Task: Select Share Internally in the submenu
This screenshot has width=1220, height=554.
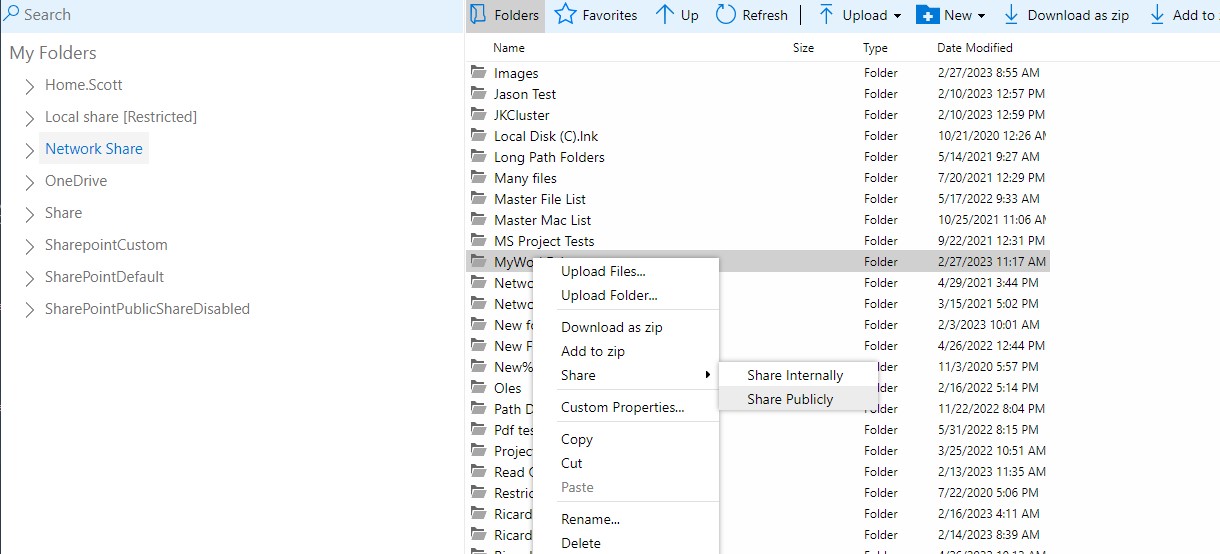Action: pyautogui.click(x=795, y=375)
